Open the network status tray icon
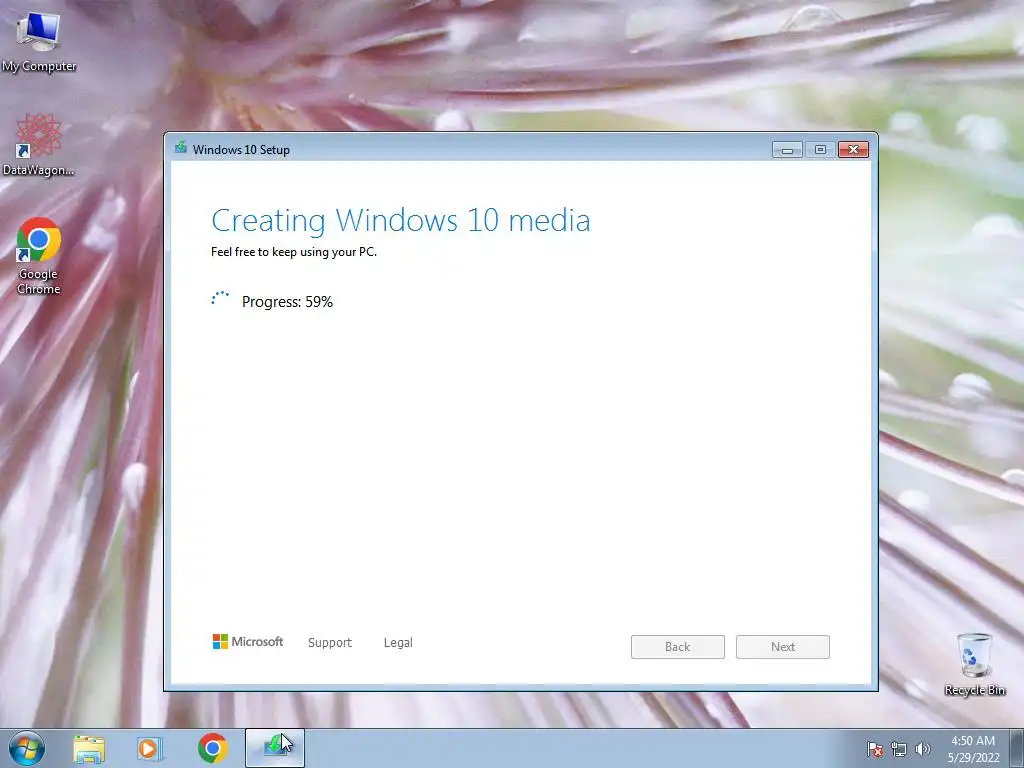 899,749
